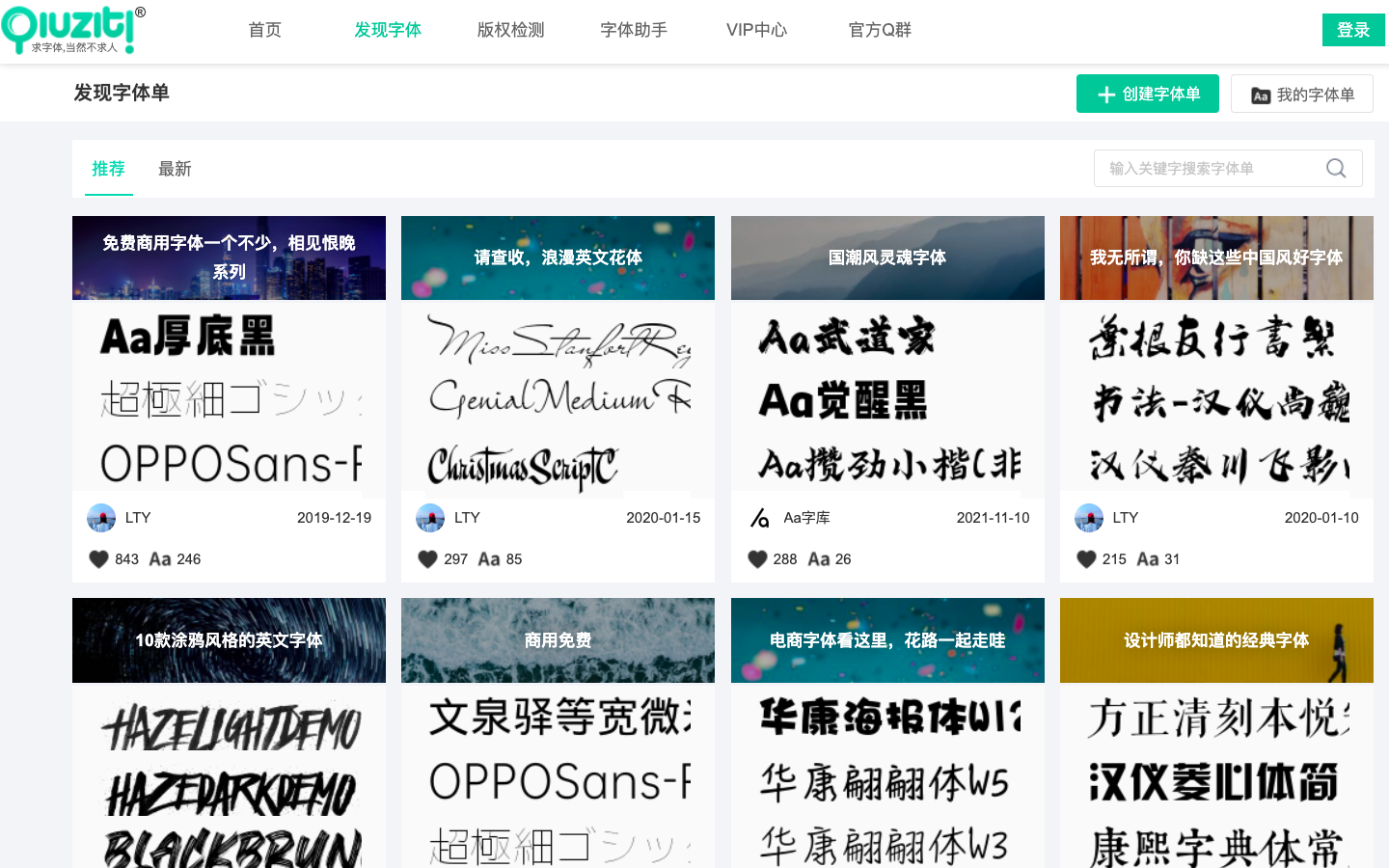The height and width of the screenshot is (868, 1389).
Task: Open the 字体助手 navigation item
Action: pyautogui.click(x=634, y=30)
